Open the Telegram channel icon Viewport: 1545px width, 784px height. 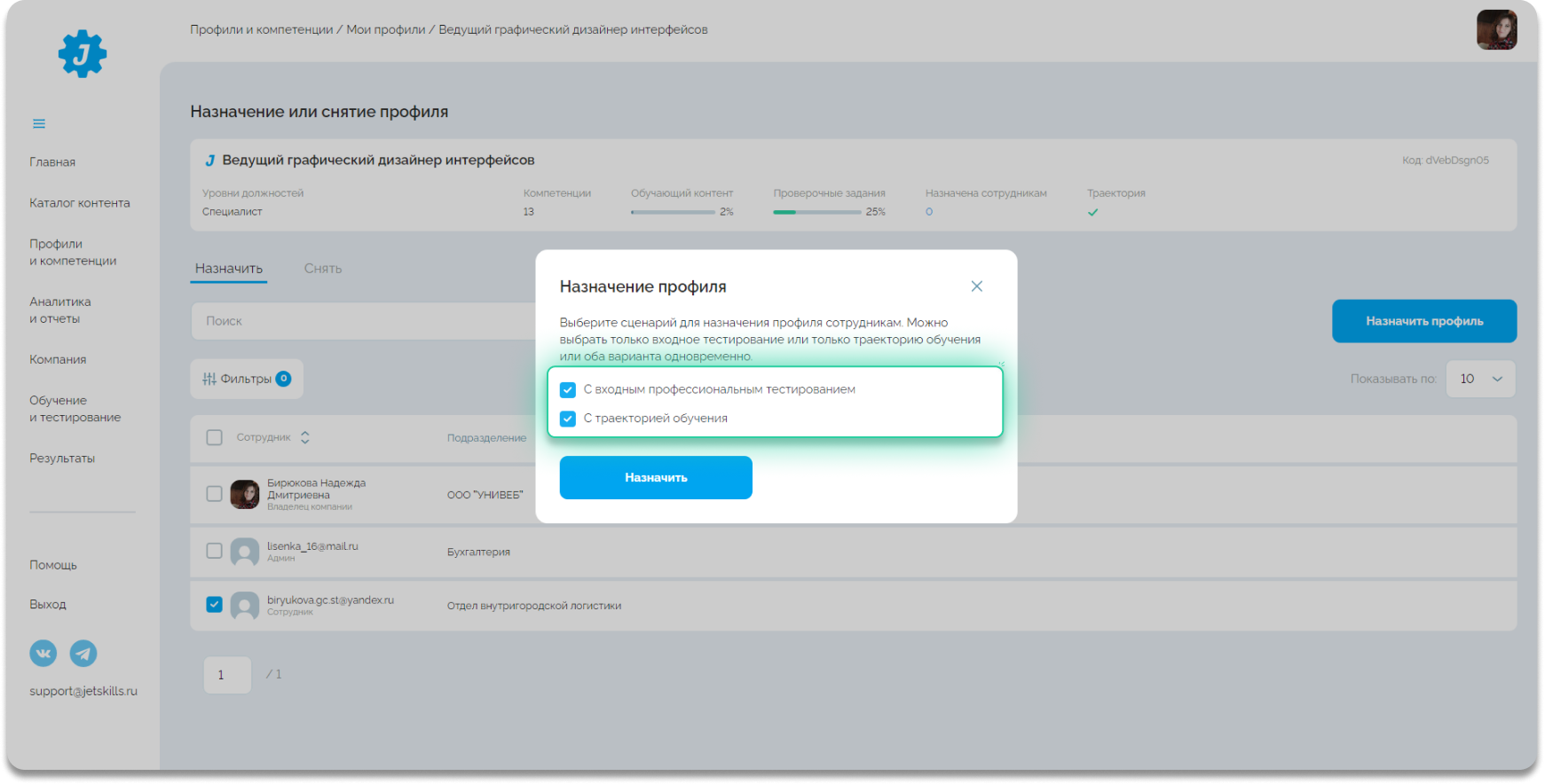coord(83,654)
